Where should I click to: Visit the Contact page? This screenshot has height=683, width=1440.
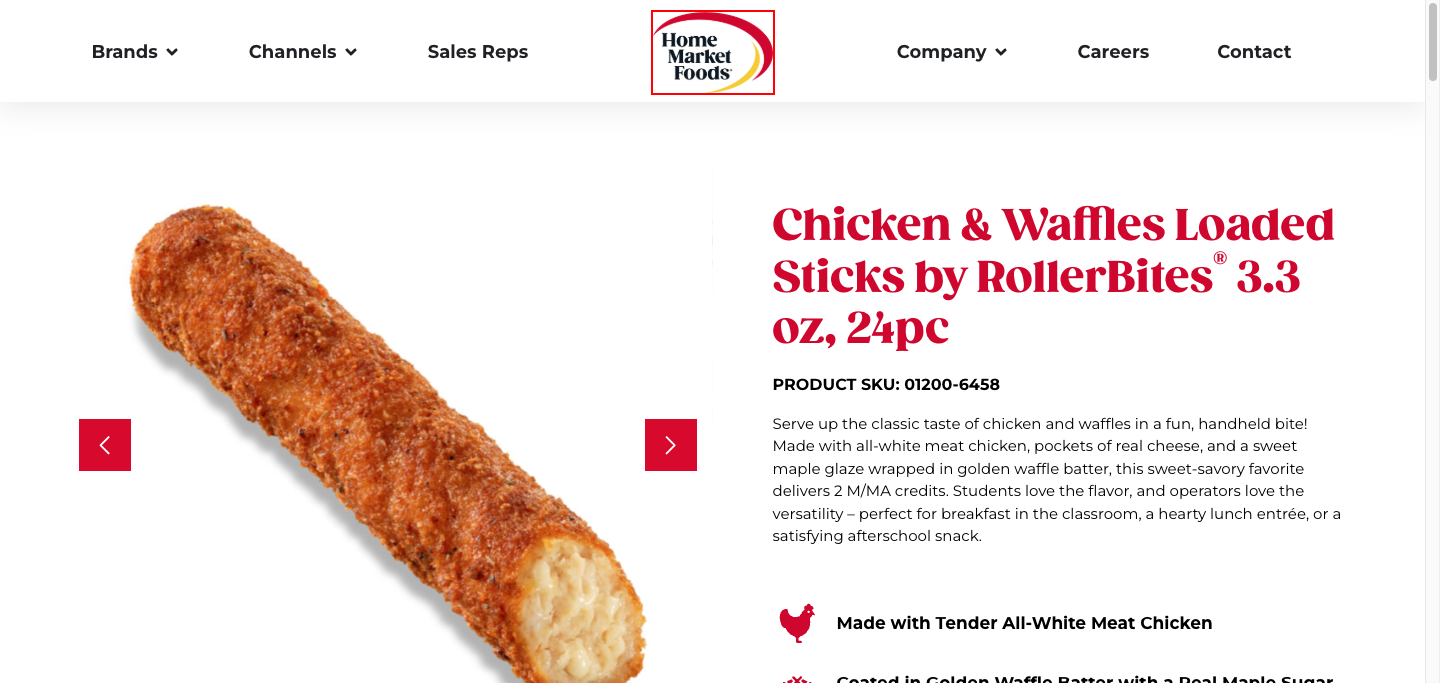tap(1254, 52)
